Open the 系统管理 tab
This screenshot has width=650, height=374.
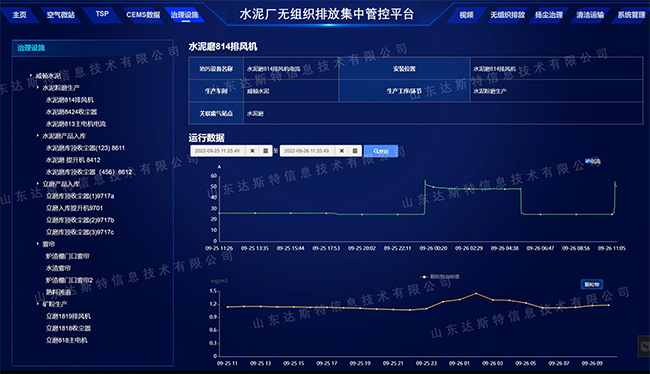pyautogui.click(x=631, y=15)
